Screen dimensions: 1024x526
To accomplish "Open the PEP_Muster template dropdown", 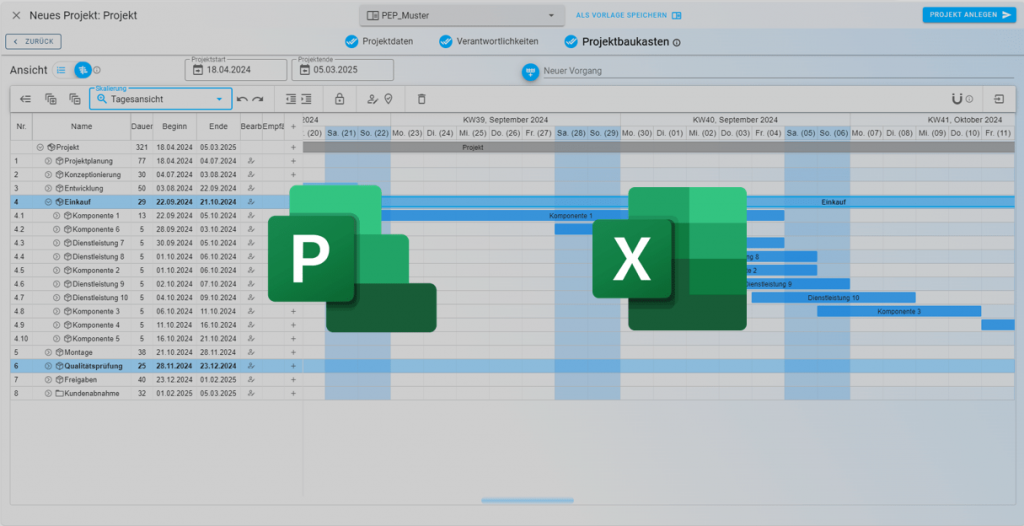I will [462, 15].
